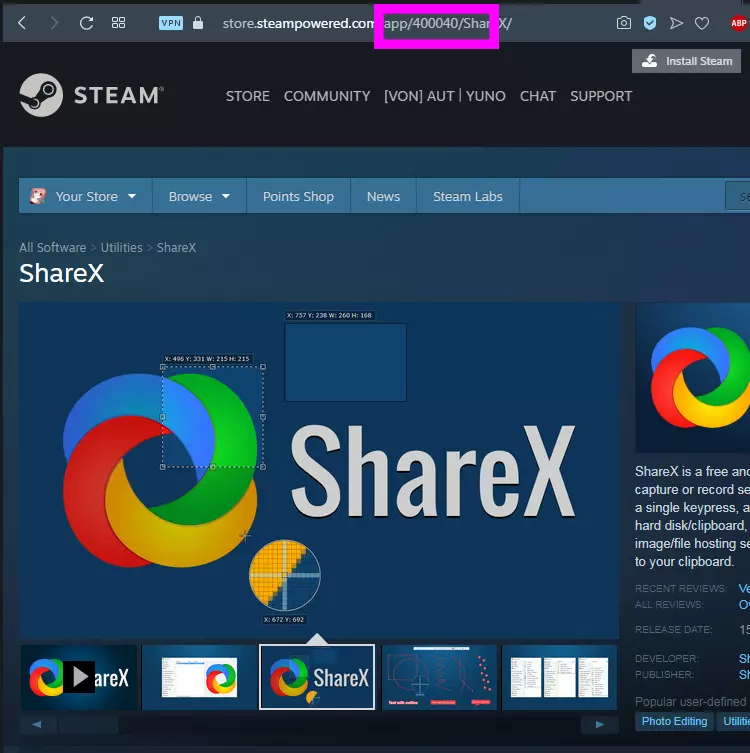
Task: Open the ABP extension icon
Action: (738, 23)
